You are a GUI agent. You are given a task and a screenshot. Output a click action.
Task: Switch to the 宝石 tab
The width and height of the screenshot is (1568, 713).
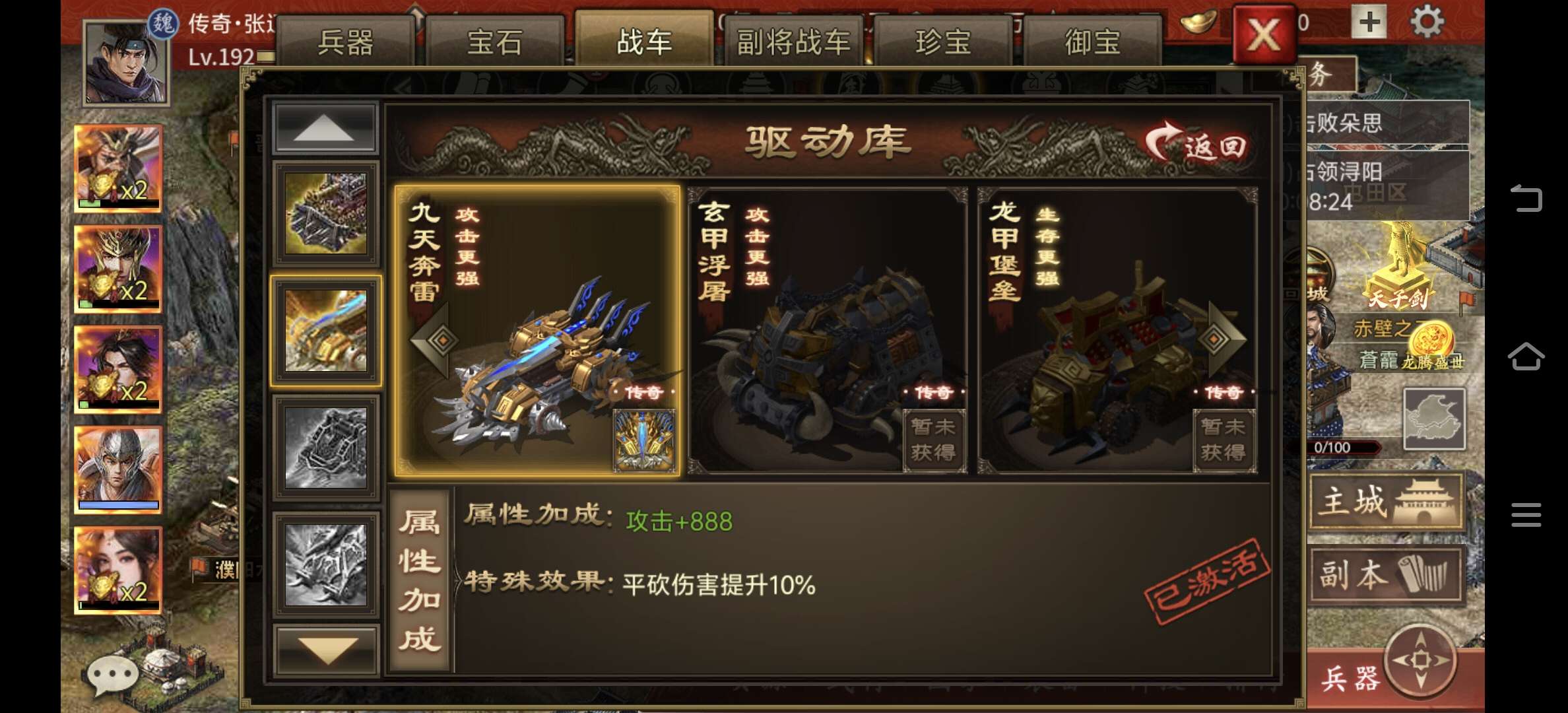(x=495, y=42)
